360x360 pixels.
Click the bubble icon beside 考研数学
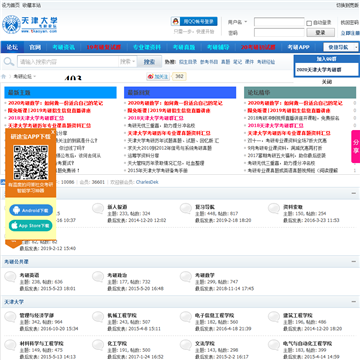click(x=186, y=277)
